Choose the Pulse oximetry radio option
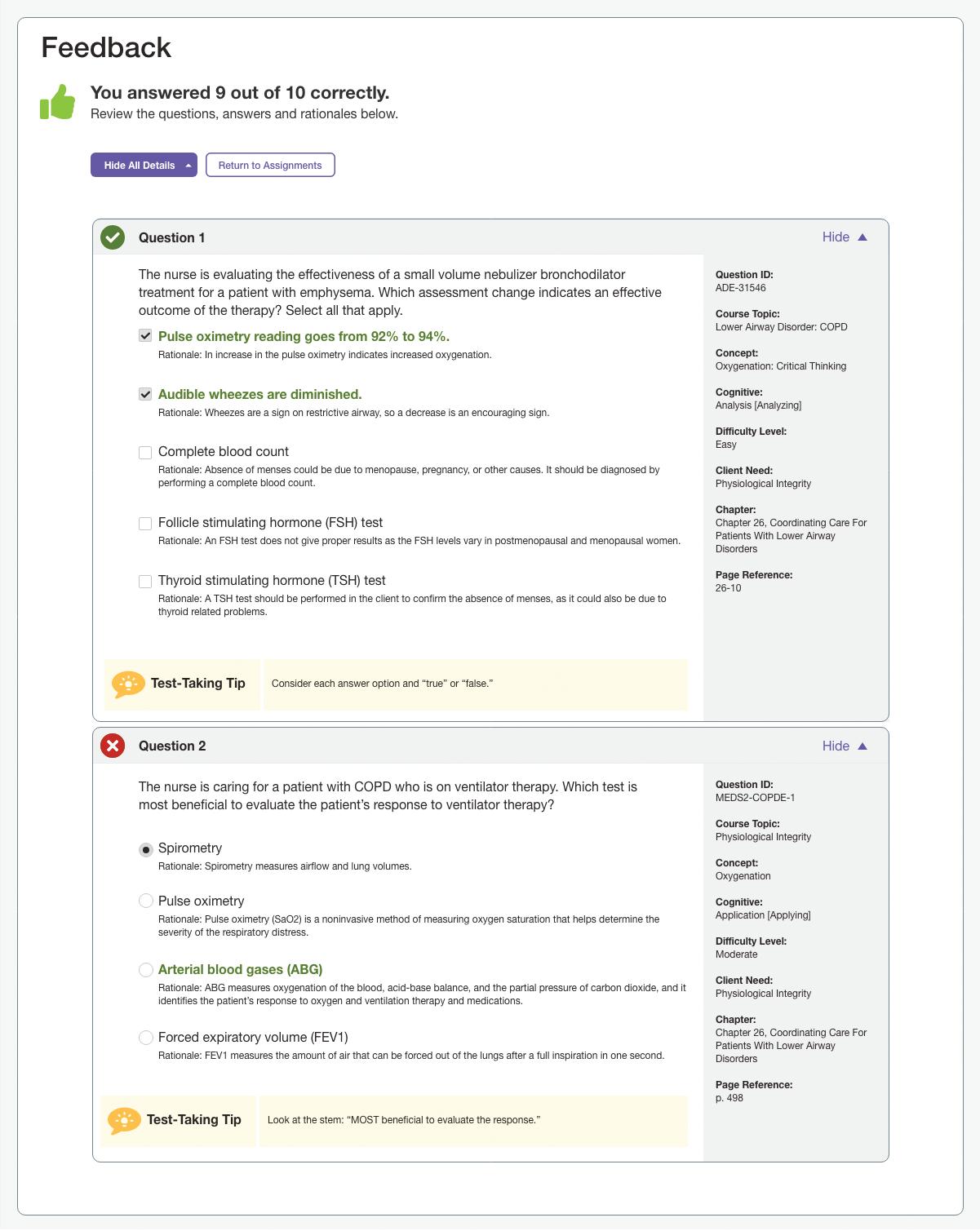 point(146,901)
